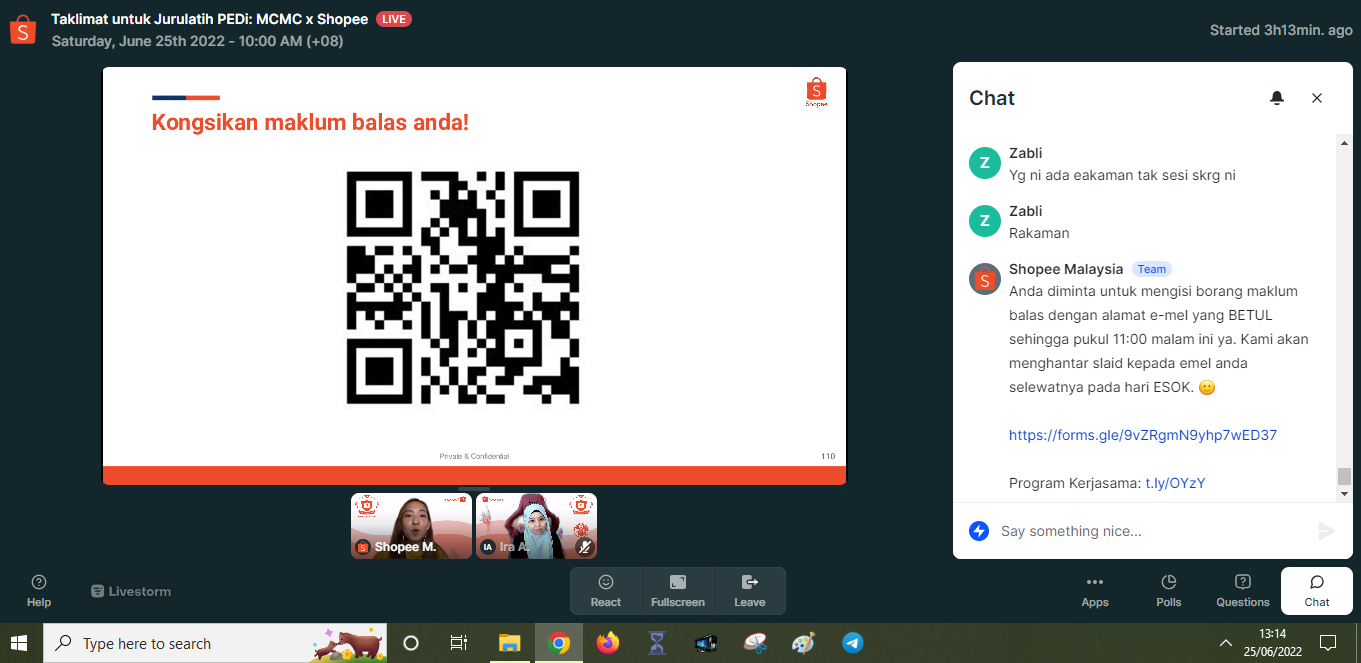Click the slide heading 'Kongsikan maklum balas anda!'
1361x663 pixels.
click(x=310, y=123)
